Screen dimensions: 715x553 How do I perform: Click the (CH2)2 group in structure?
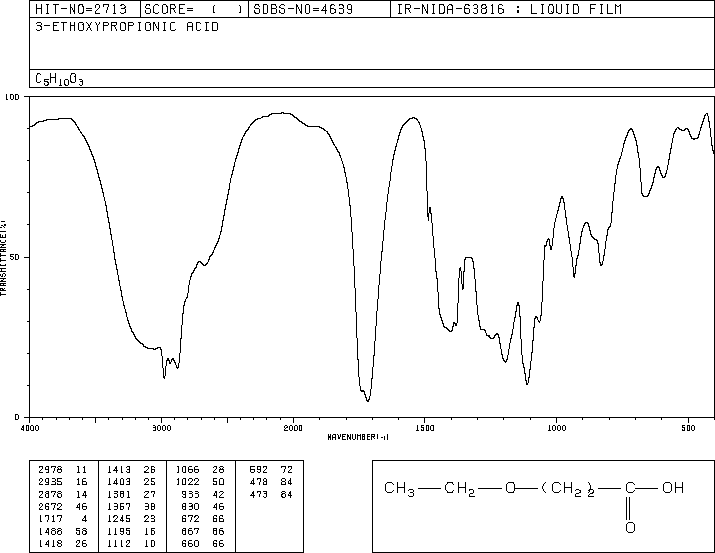568,489
